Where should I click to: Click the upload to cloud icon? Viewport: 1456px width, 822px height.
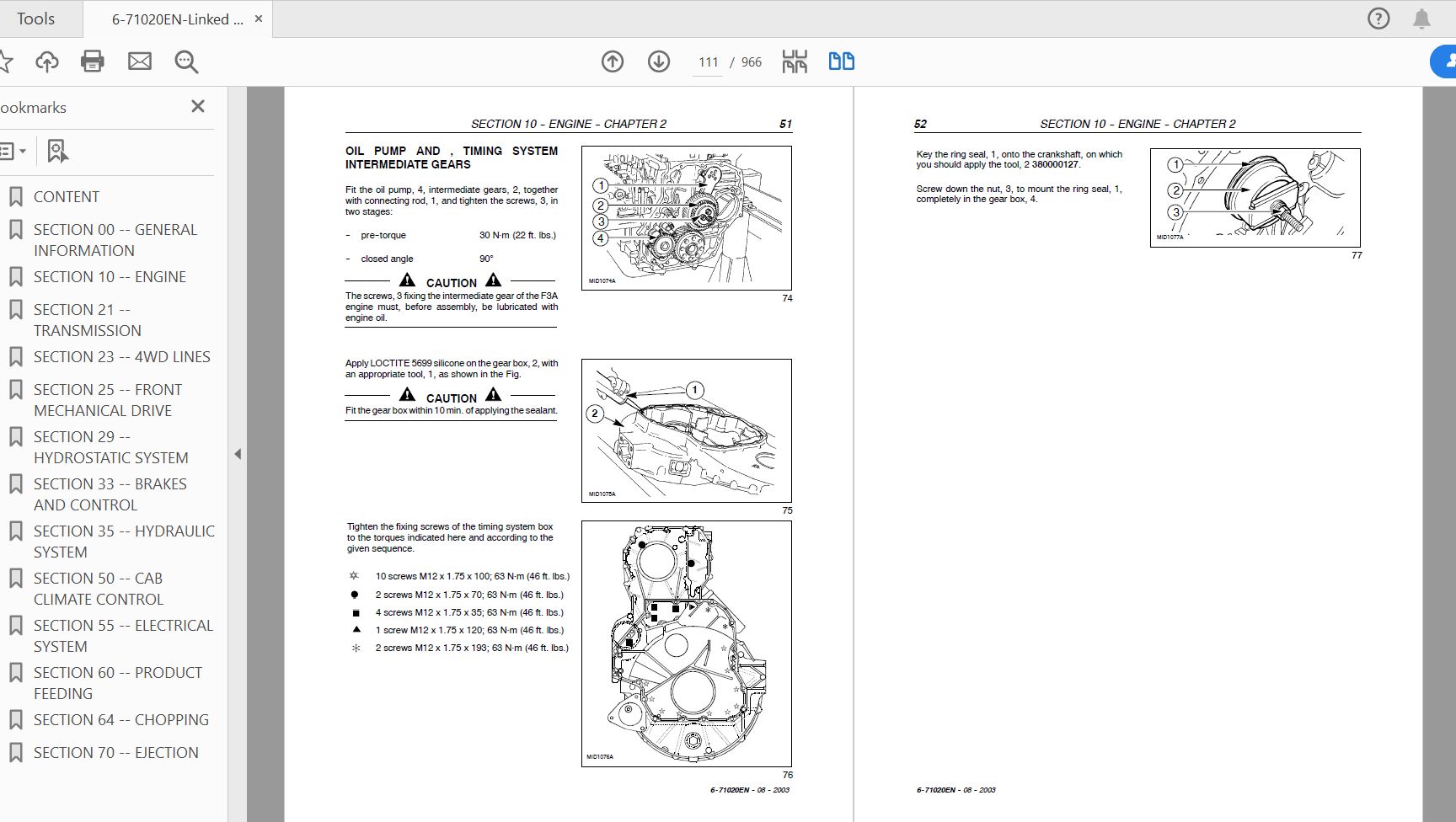pos(47,61)
